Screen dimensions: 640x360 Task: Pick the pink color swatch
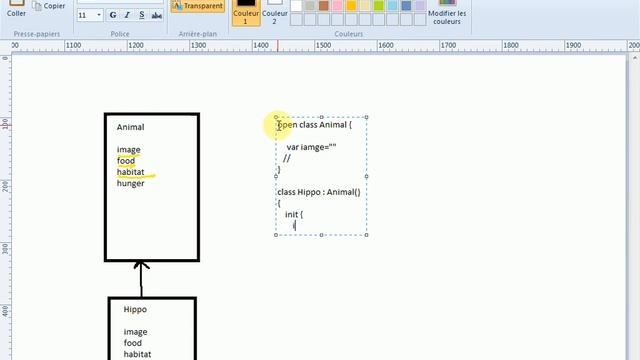(338, 6)
